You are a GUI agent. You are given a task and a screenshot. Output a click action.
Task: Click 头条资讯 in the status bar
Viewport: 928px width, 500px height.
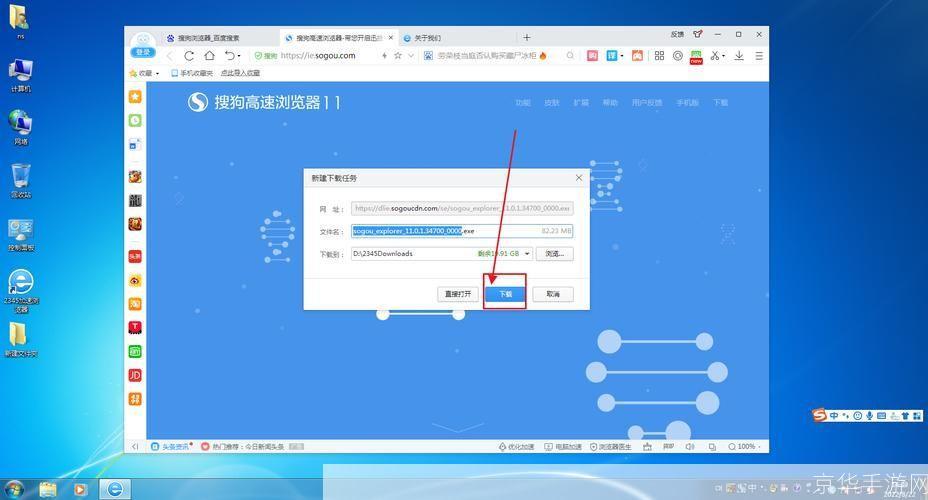click(172, 447)
